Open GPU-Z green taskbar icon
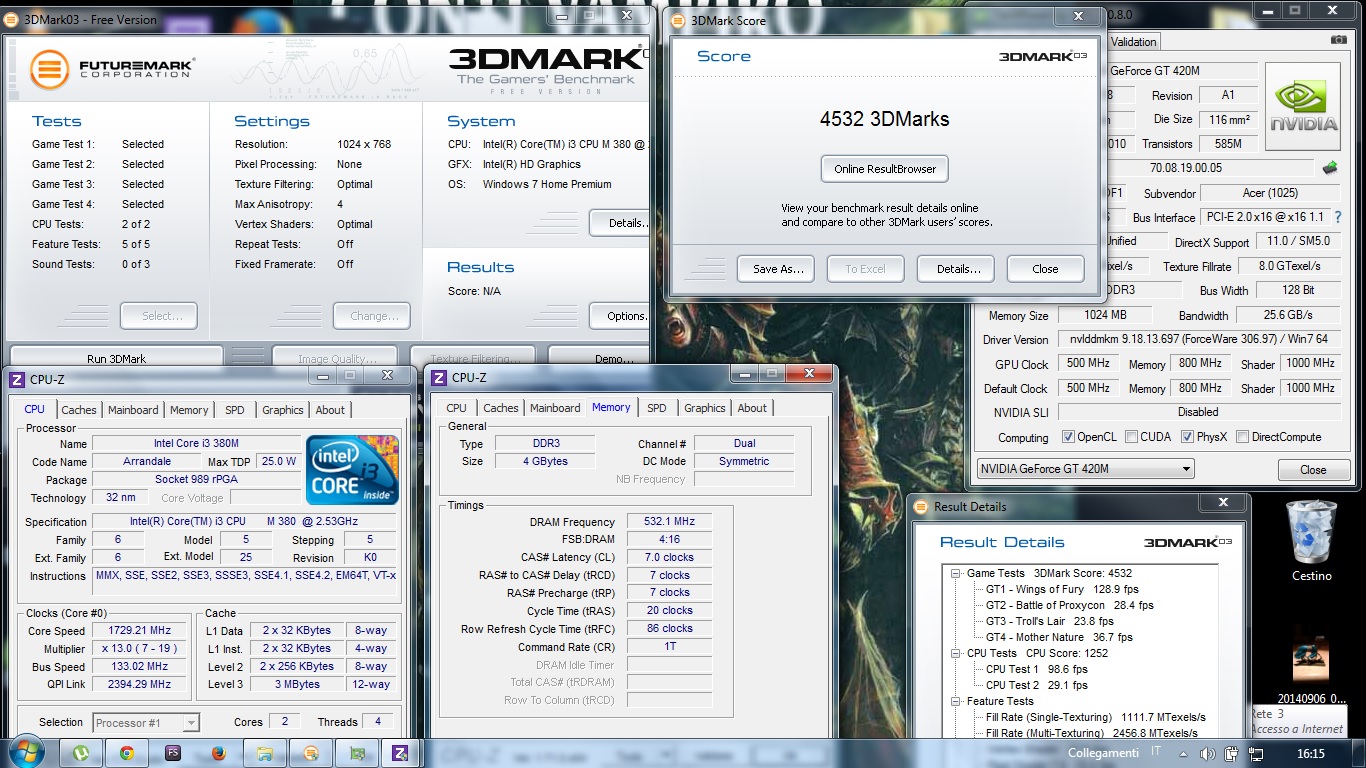 [x=357, y=753]
